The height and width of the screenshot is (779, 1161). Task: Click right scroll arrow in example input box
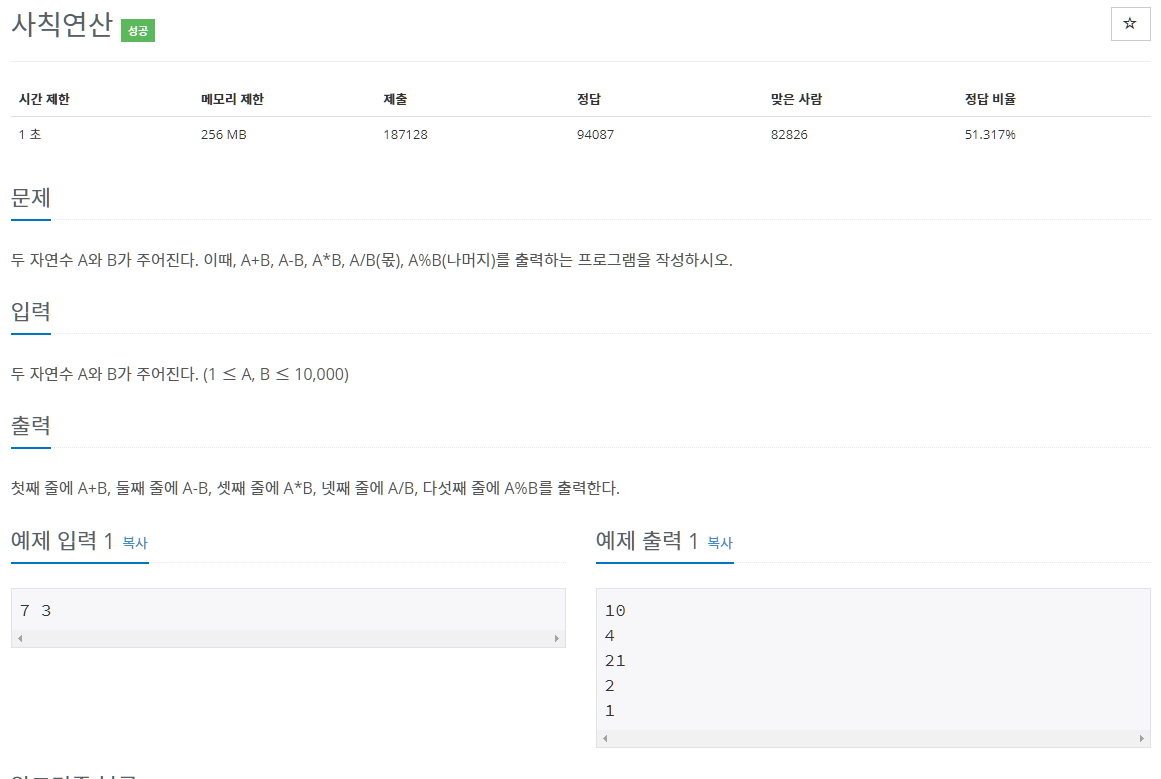(x=557, y=638)
